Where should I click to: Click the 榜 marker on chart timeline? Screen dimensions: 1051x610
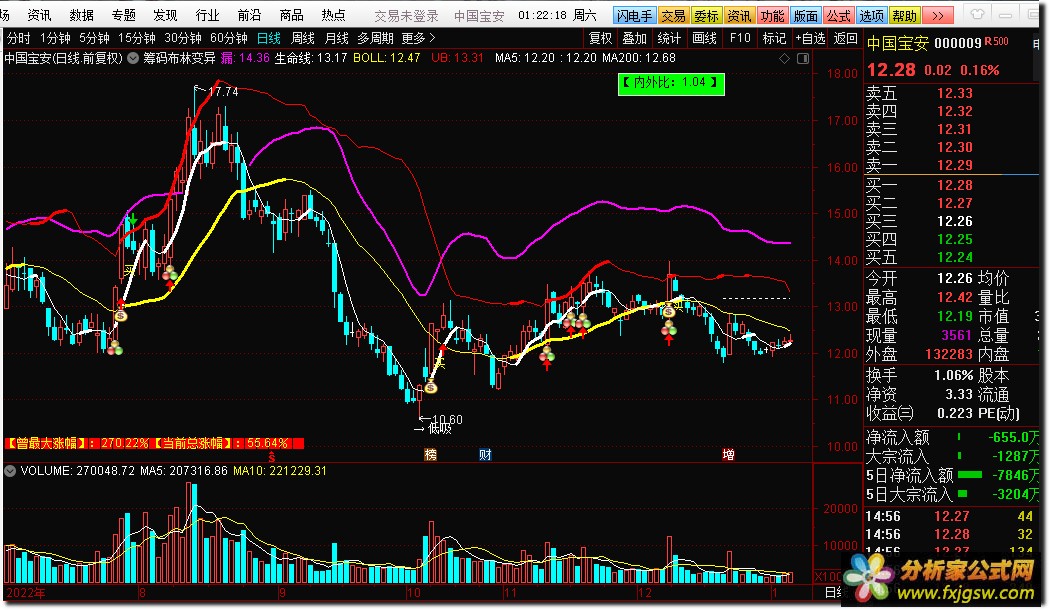tap(430, 455)
